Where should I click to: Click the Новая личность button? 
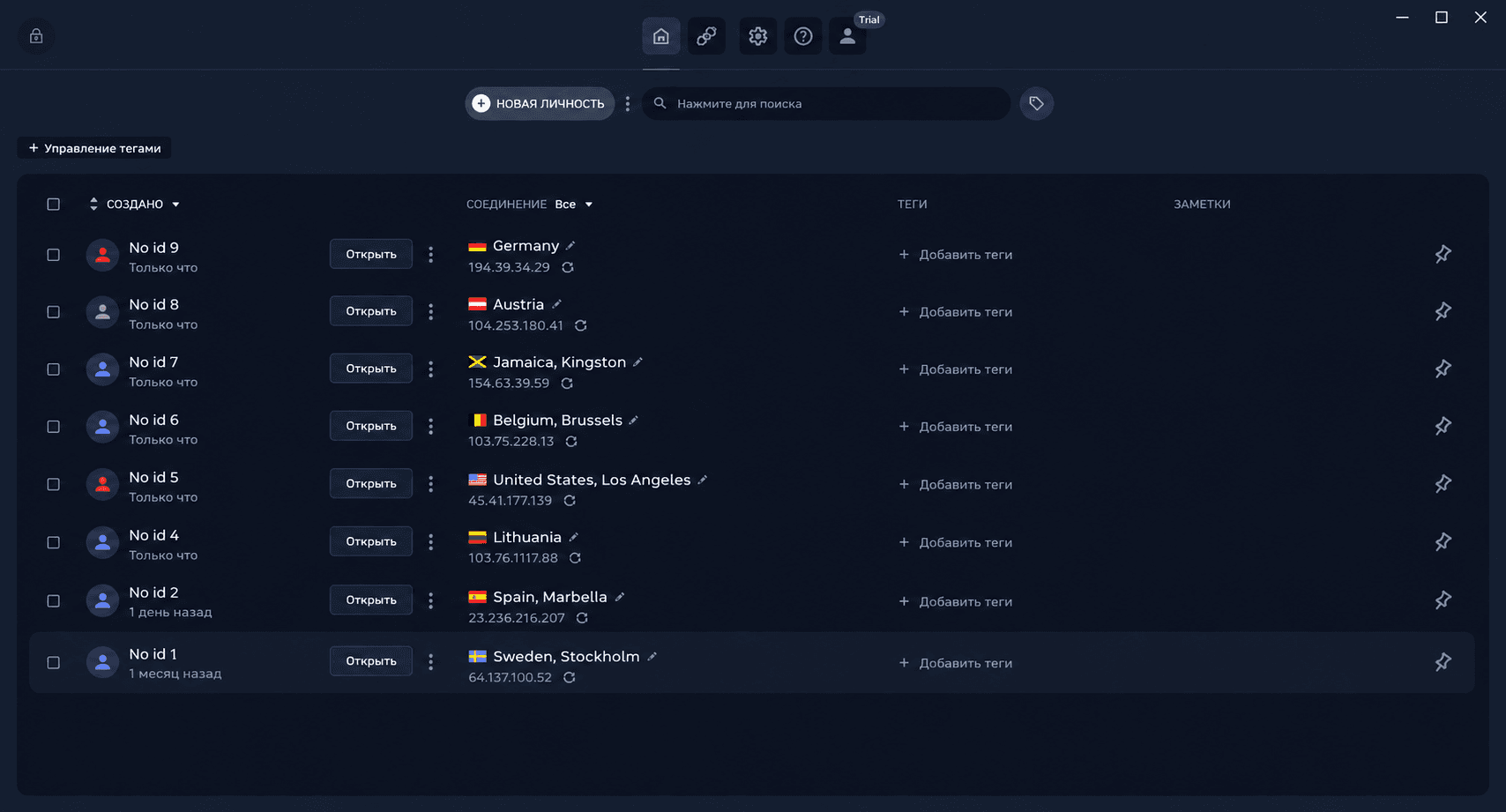tap(540, 104)
